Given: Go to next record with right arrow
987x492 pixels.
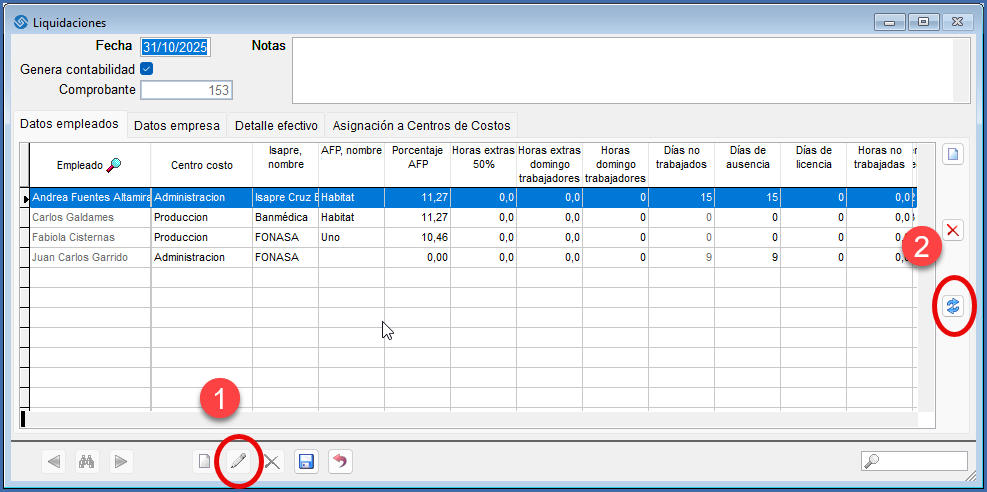Looking at the screenshot, I should click(121, 461).
